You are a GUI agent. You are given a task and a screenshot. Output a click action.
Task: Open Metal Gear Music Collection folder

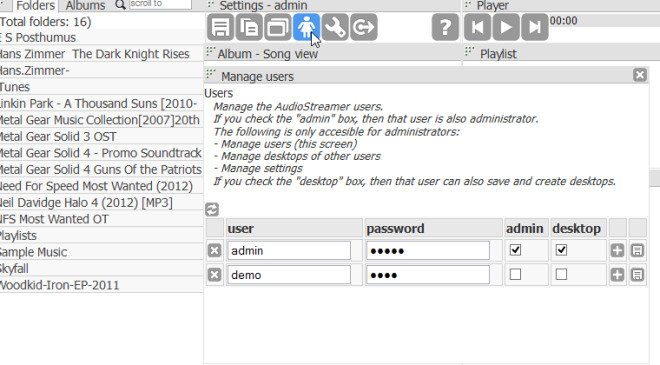pos(101,120)
